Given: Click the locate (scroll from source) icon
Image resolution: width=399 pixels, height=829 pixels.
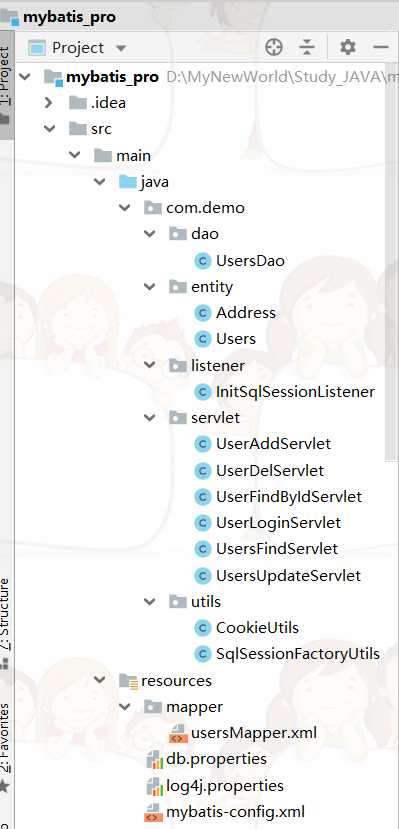Looking at the screenshot, I should tap(274, 48).
